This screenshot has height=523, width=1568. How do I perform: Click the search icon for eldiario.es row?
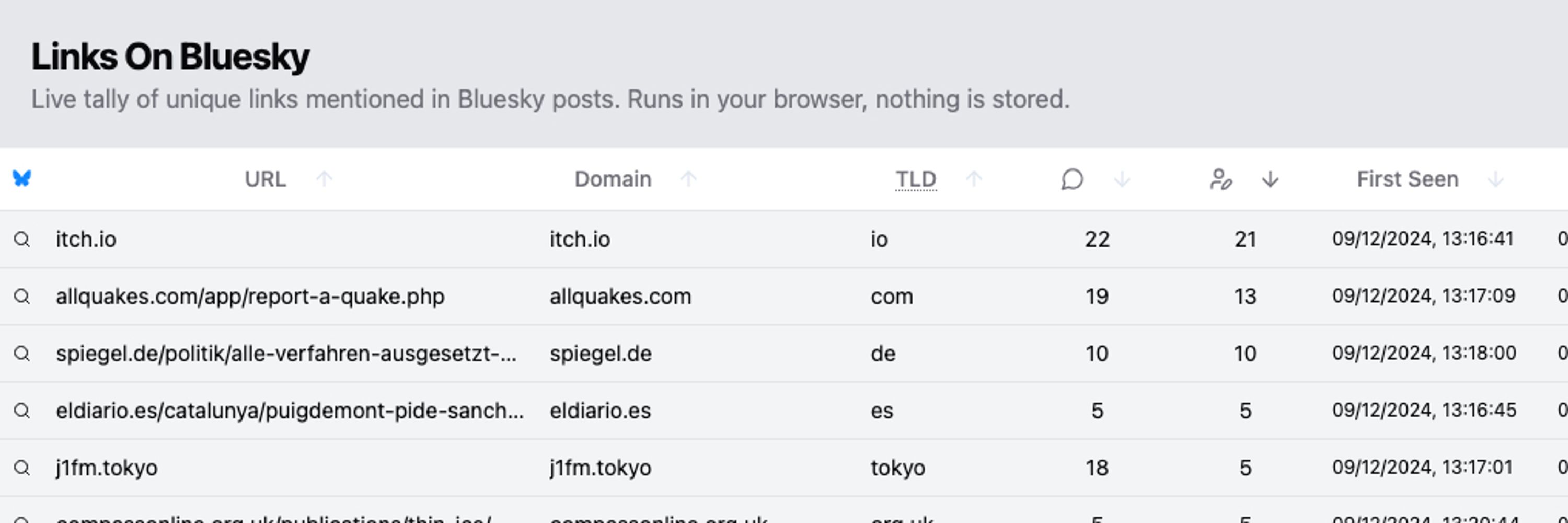(22, 411)
